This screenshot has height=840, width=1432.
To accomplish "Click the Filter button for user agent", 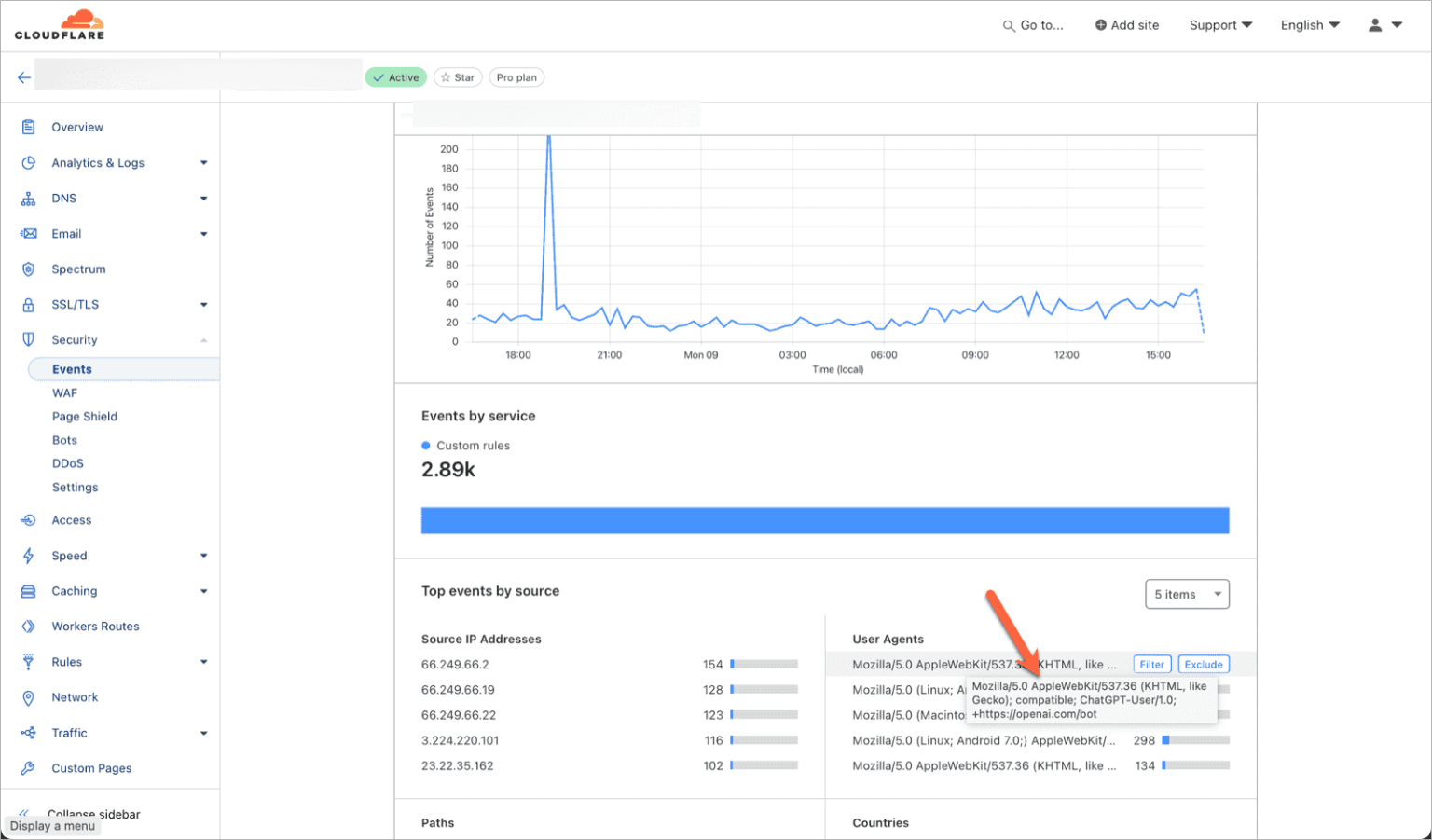I will [x=1152, y=665].
